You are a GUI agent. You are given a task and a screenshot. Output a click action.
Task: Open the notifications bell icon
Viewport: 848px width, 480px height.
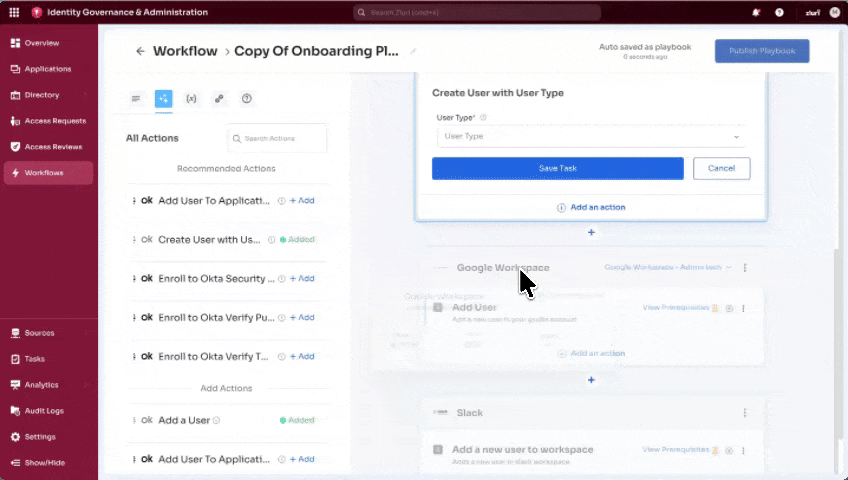pyautogui.click(x=756, y=12)
